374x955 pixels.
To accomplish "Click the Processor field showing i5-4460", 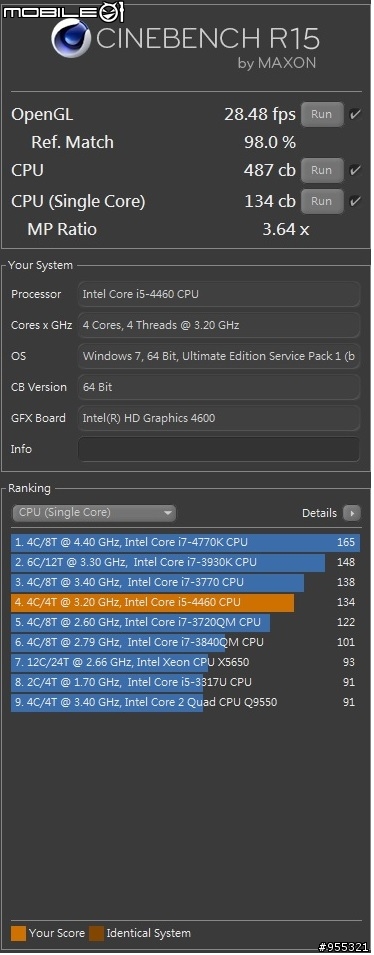I will [219, 294].
